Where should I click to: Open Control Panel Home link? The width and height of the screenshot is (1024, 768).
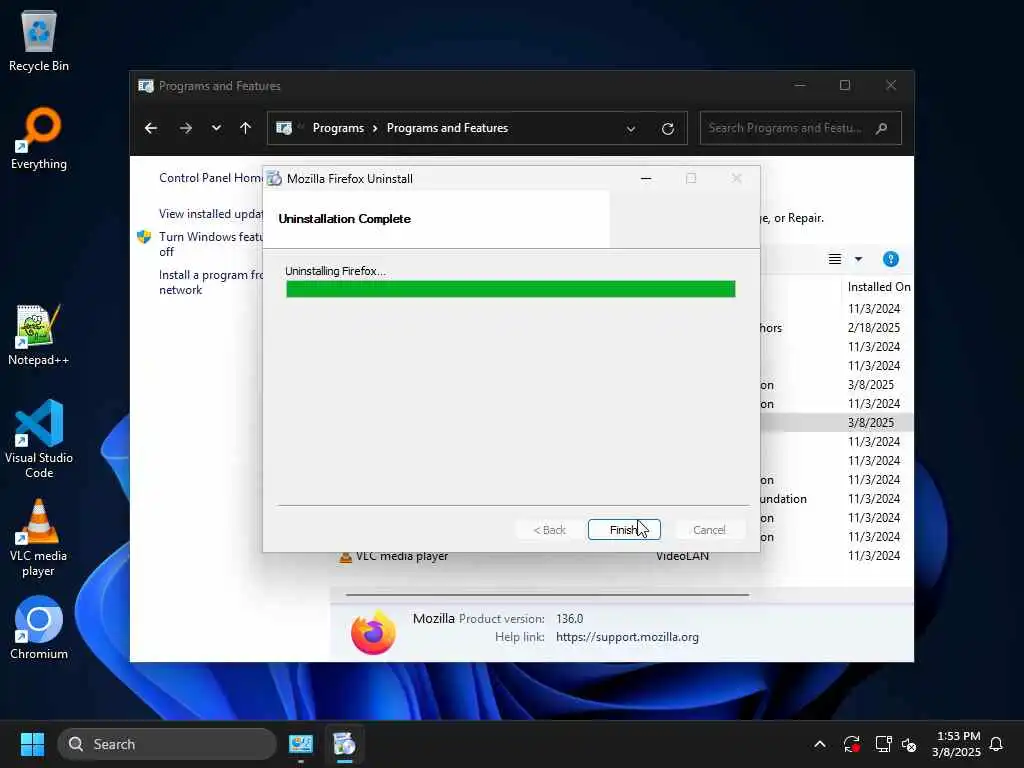211,178
